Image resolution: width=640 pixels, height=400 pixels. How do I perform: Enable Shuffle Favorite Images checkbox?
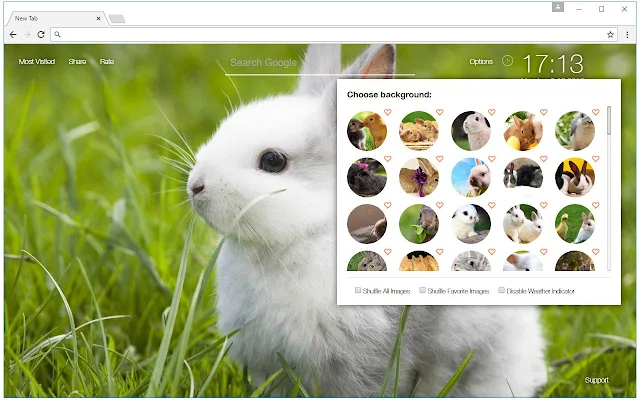click(x=422, y=290)
